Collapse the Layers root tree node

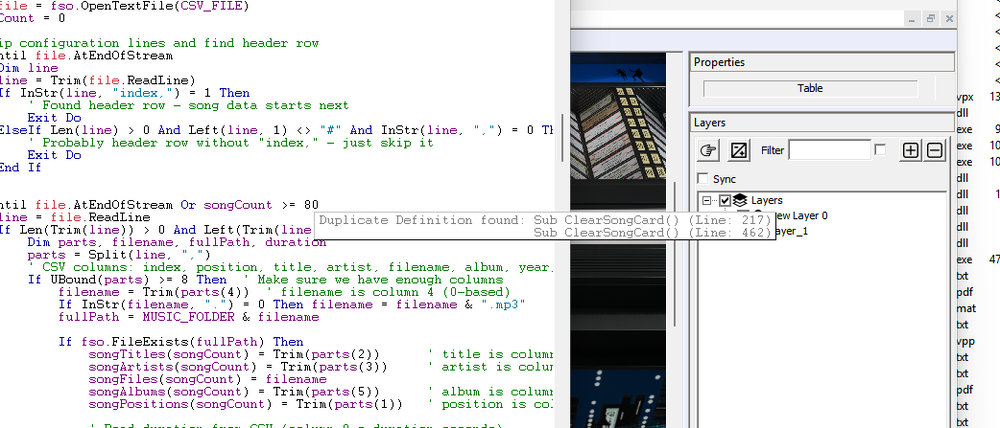tap(707, 201)
